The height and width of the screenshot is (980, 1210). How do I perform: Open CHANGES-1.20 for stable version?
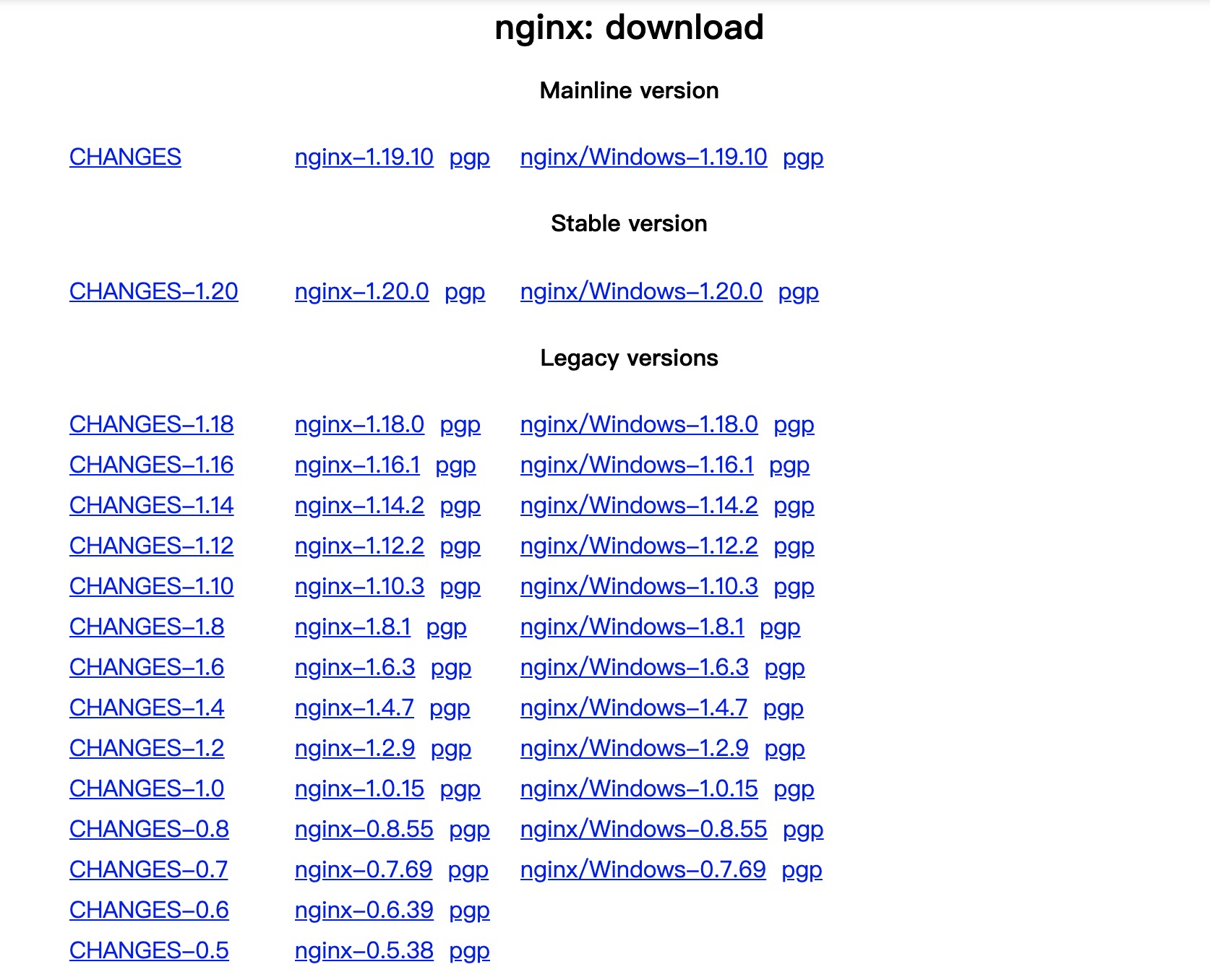[x=153, y=292]
